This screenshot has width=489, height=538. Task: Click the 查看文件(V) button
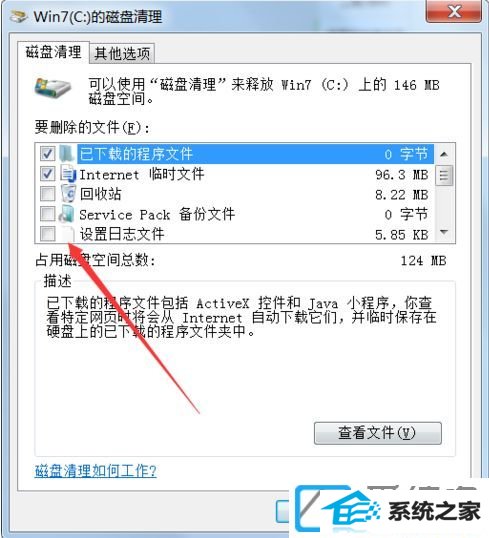[x=377, y=433]
